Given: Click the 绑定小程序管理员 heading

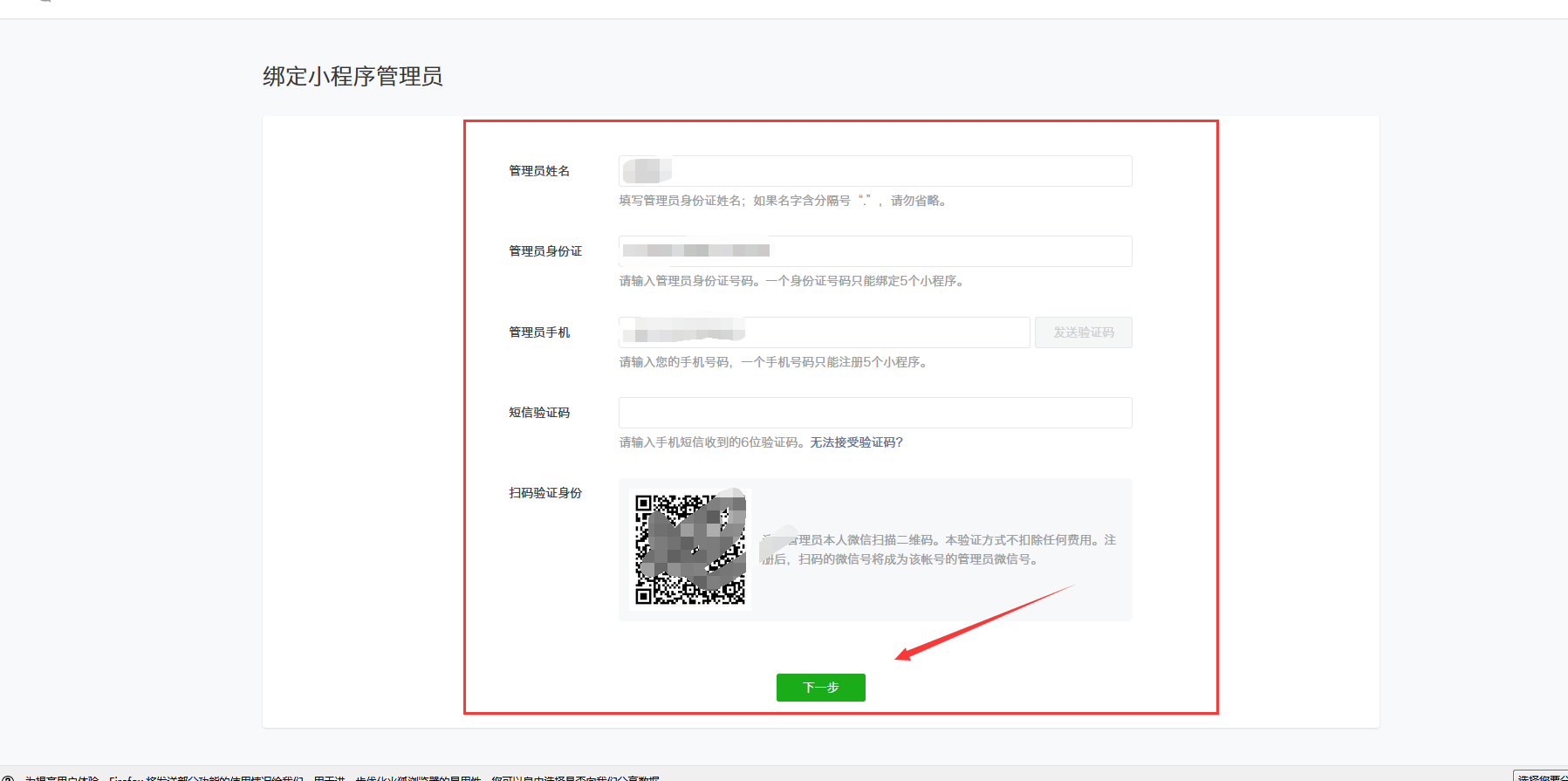Looking at the screenshot, I should (353, 77).
